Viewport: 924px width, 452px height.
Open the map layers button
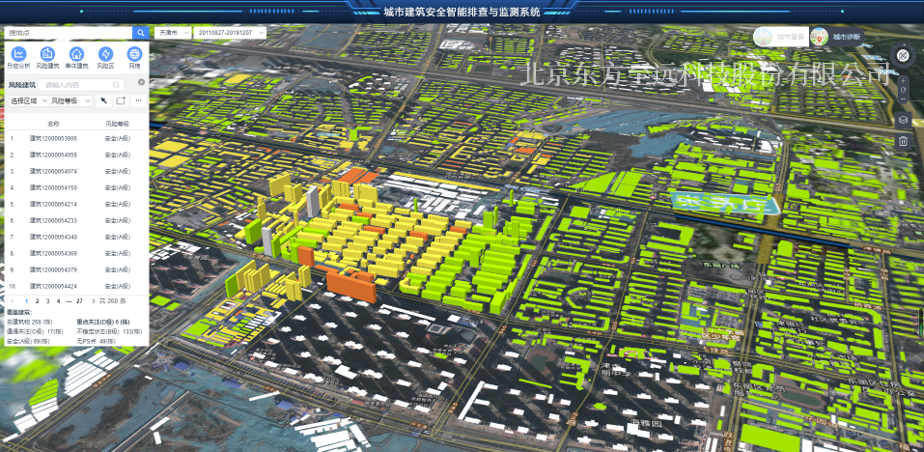pos(903,120)
